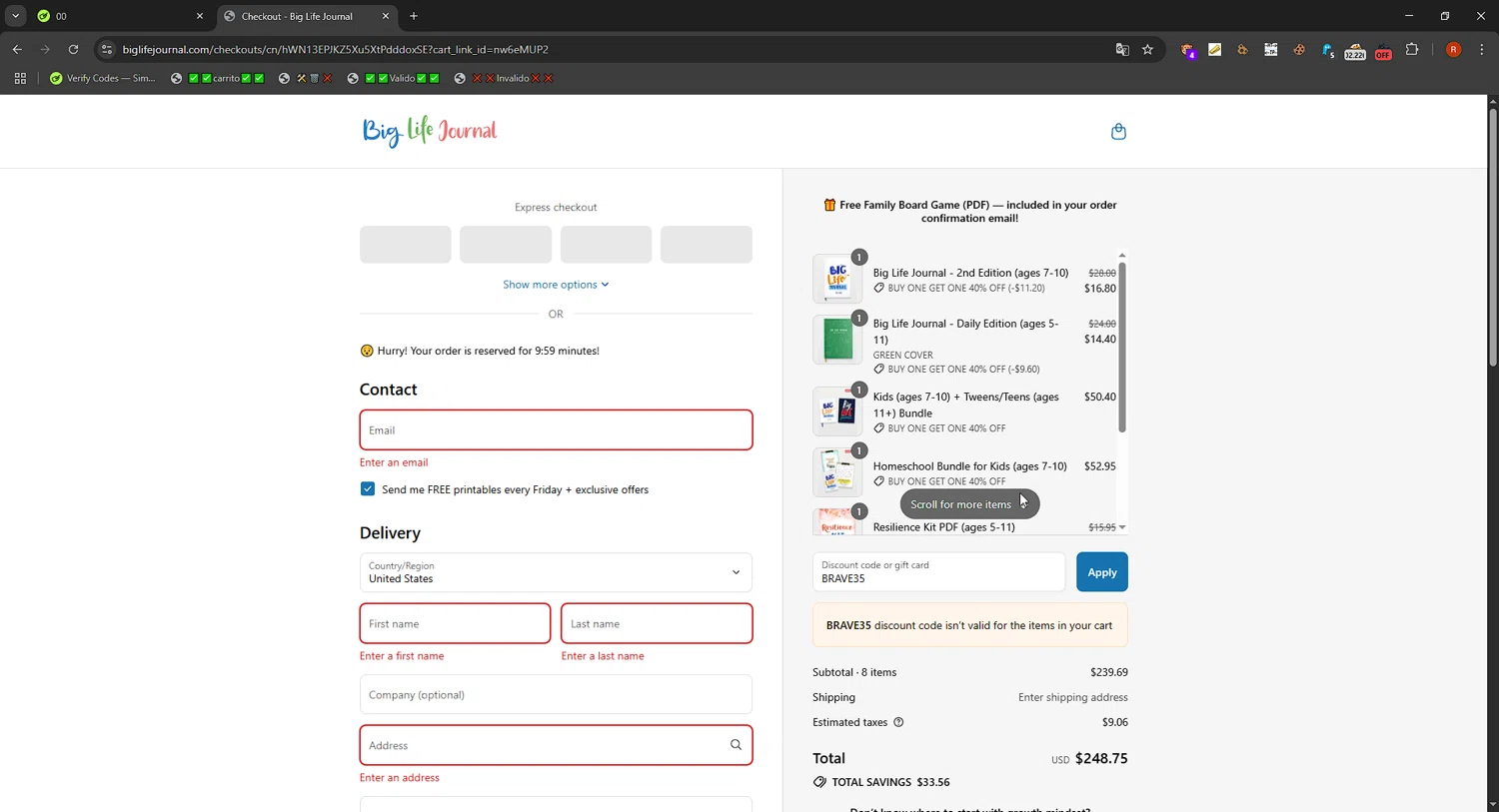This screenshot has height=812, width=1499.
Task: Click the yellow note extension icon
Action: [1215, 49]
